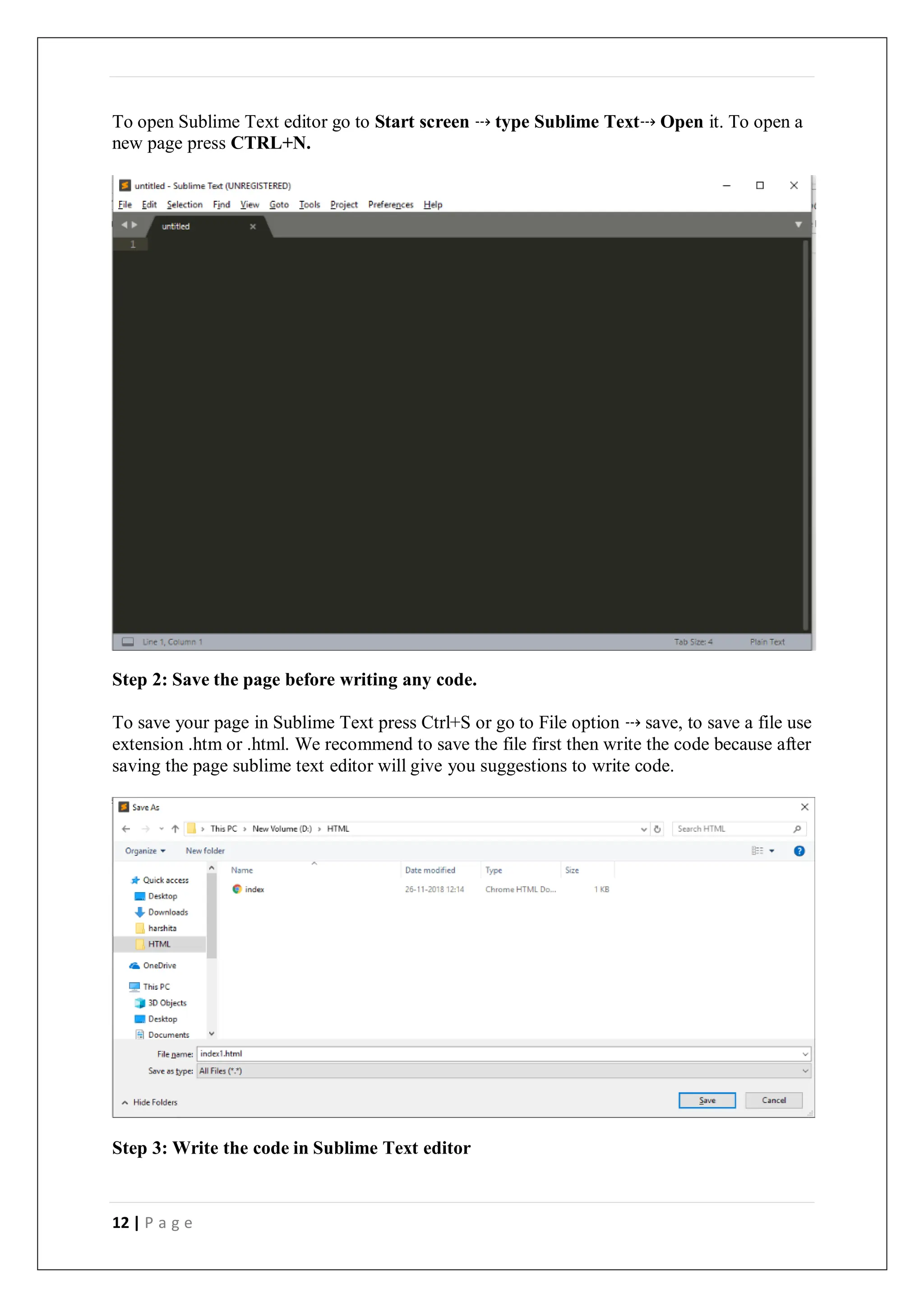The height and width of the screenshot is (1307, 924).
Task: Click the Cancel button
Action: [x=774, y=1100]
